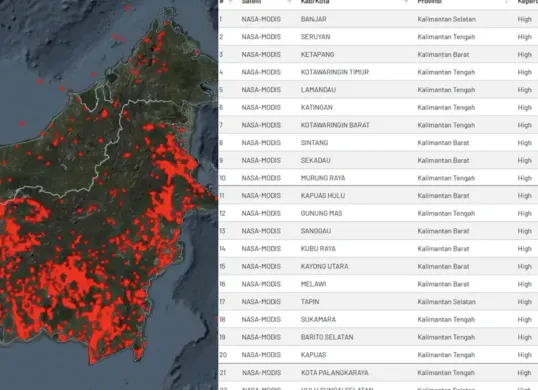Click the MURUNG RAYA cell
Viewport: 538px width, 390px height.
point(323,178)
